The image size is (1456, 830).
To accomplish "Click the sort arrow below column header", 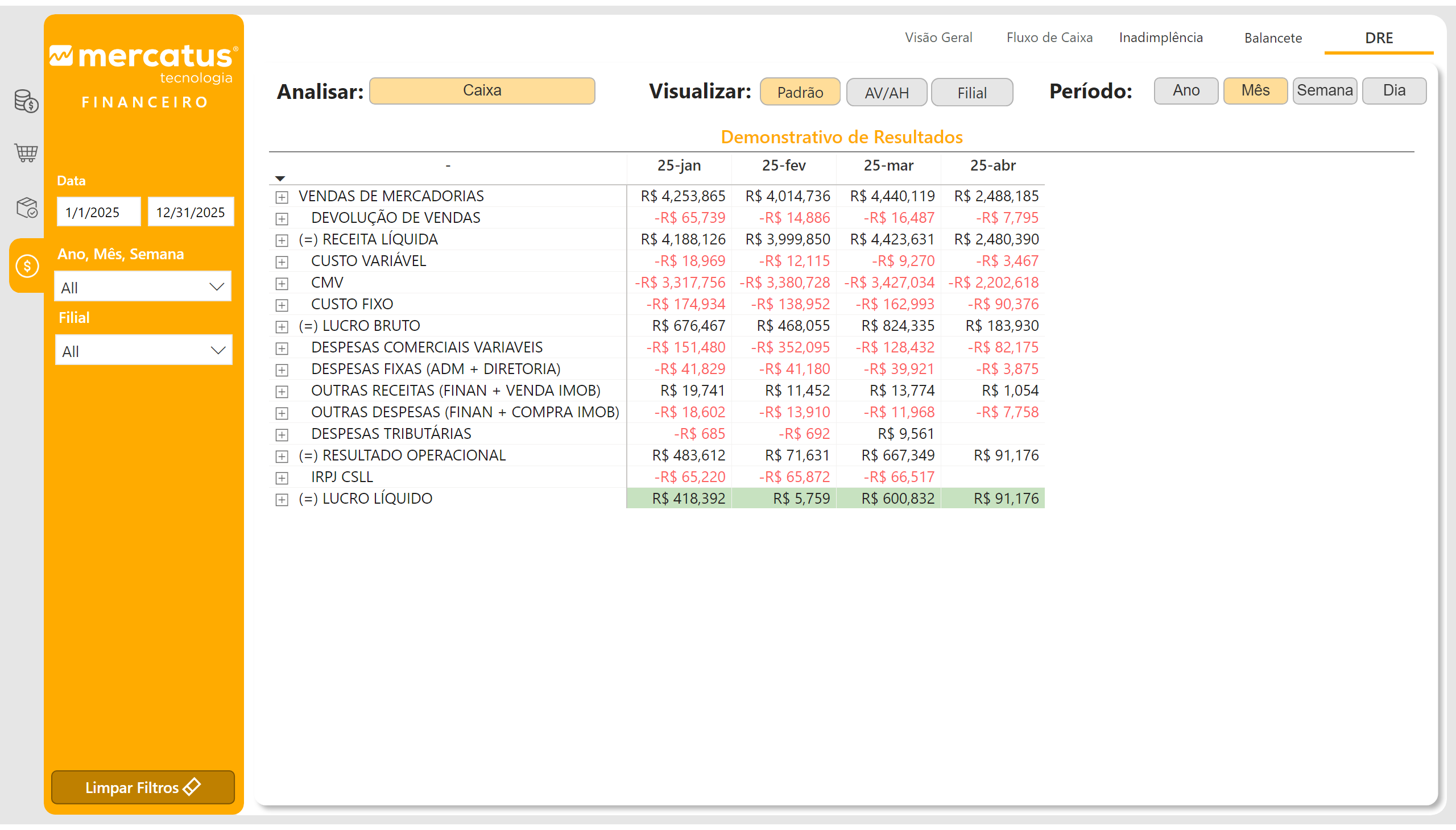I will coord(280,179).
